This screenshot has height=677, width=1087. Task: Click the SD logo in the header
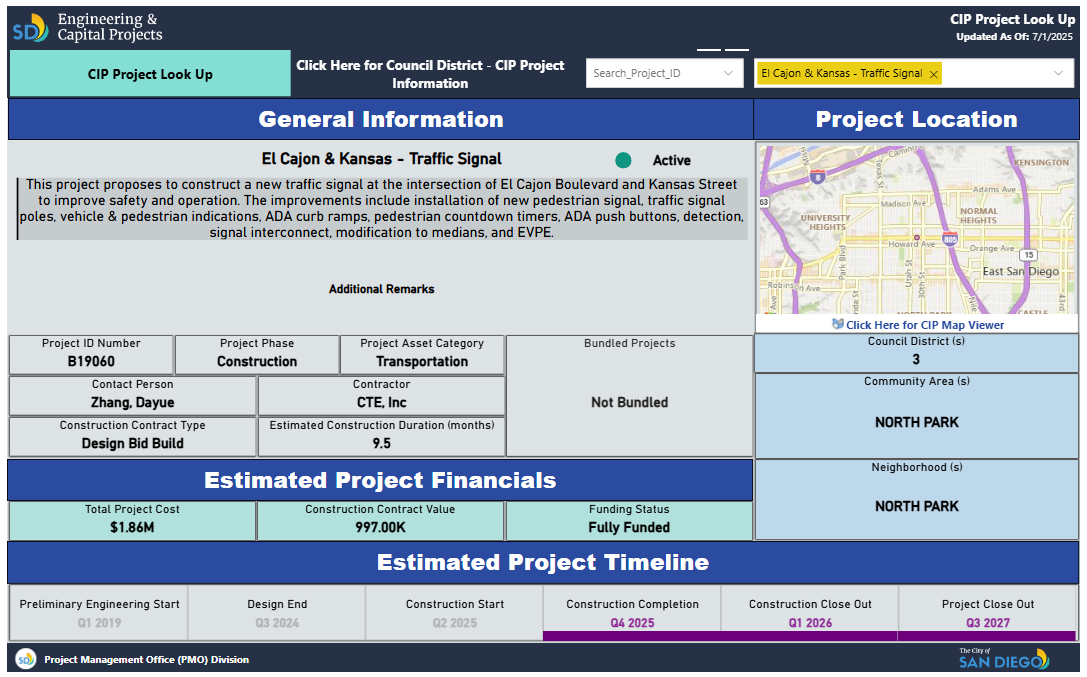pos(30,28)
